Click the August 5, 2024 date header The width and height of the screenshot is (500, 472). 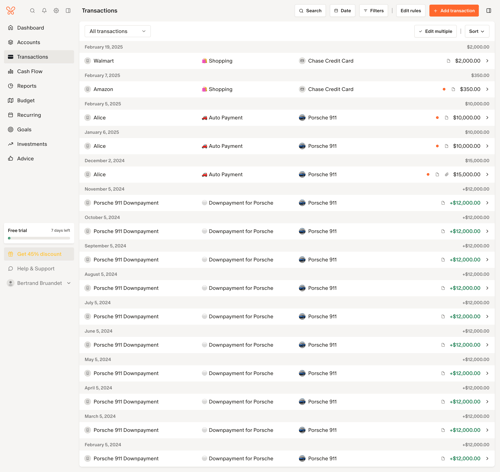click(x=101, y=274)
